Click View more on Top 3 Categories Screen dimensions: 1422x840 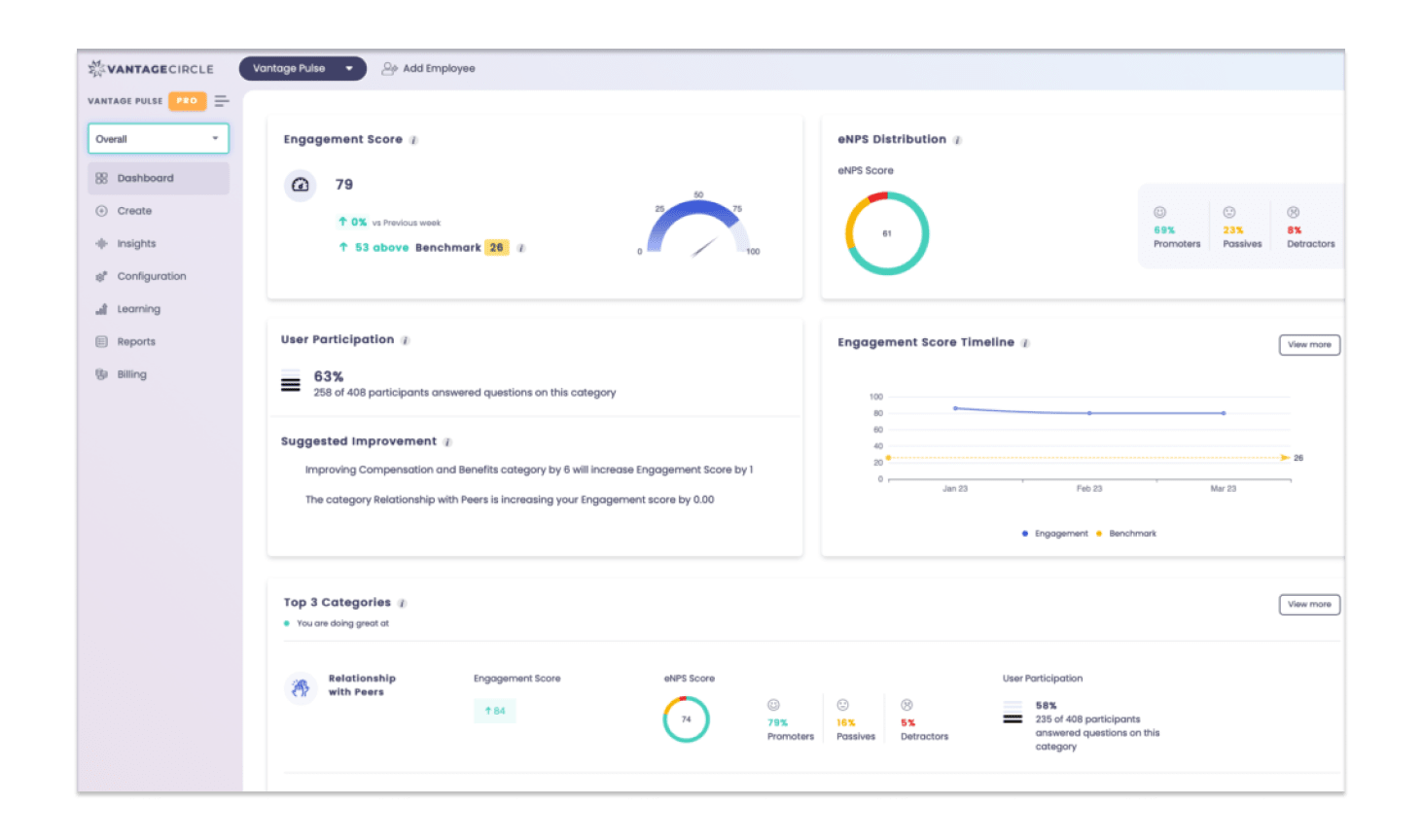[1309, 605]
